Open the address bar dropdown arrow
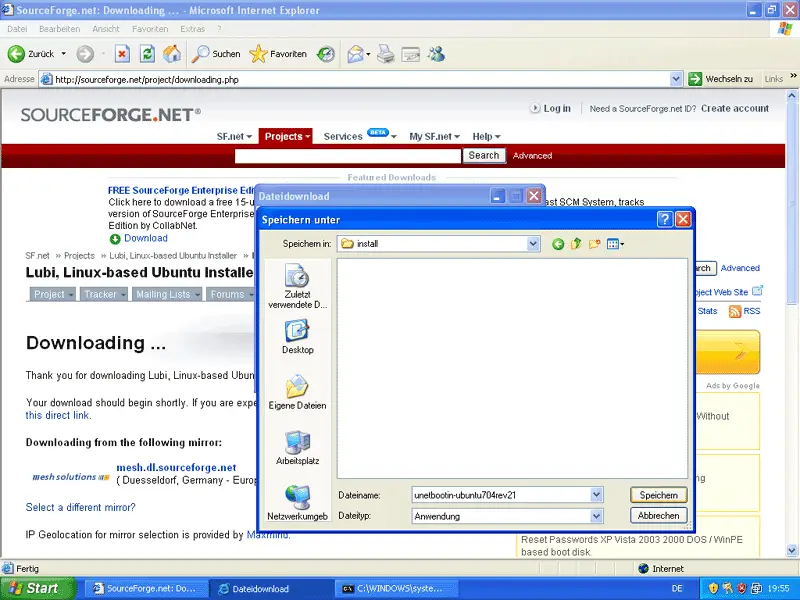The image size is (800, 600). coord(676,79)
